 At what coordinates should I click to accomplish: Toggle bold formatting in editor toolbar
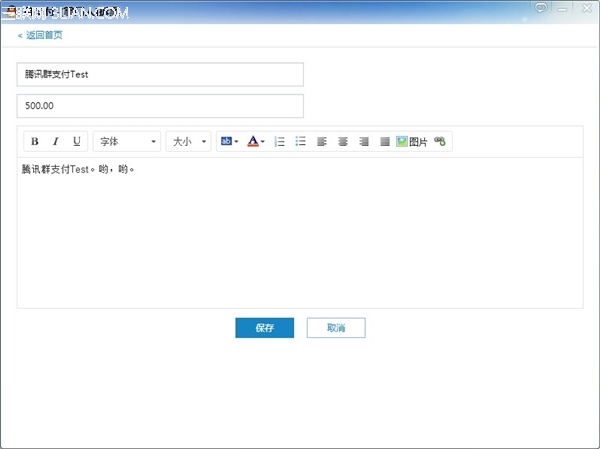pos(35,142)
